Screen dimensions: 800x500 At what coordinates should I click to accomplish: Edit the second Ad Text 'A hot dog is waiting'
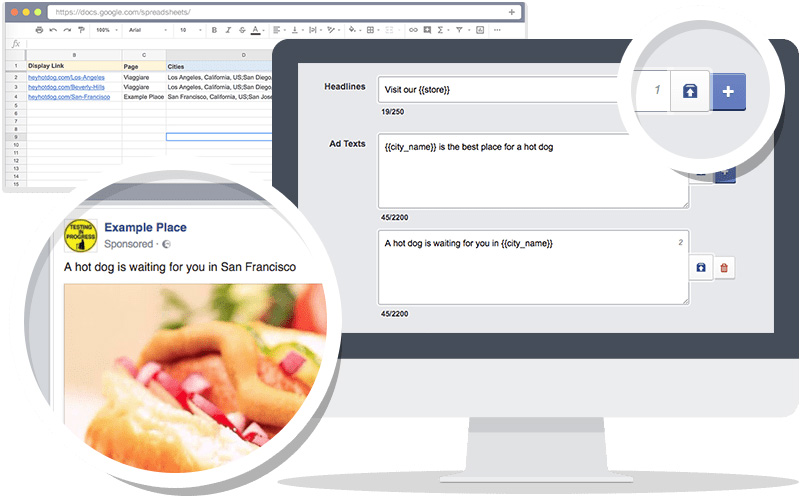[533, 267]
